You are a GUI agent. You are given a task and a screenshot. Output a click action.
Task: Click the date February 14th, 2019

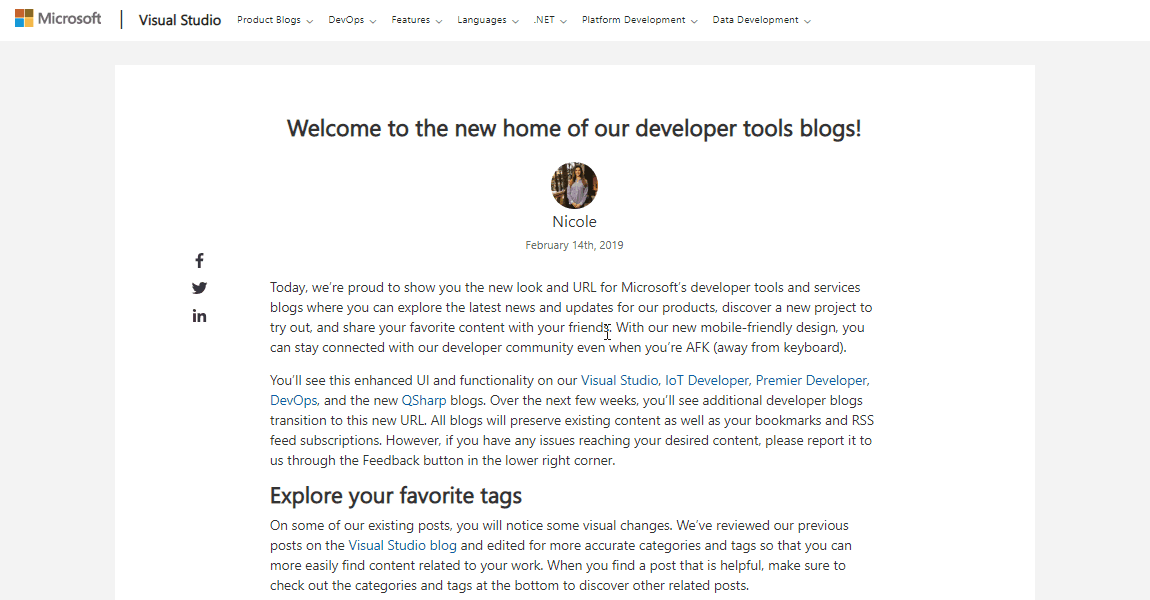pyautogui.click(x=574, y=245)
